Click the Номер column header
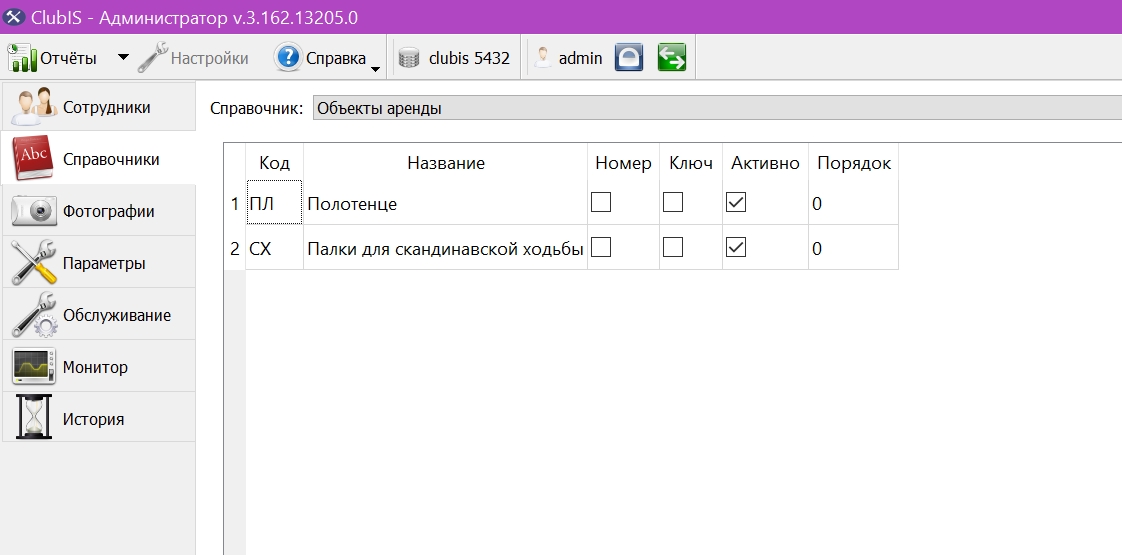1122x555 pixels. (623, 163)
